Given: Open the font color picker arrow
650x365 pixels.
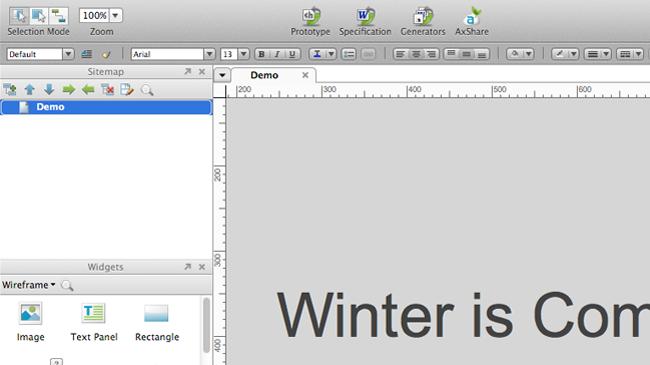Looking at the screenshot, I should 331,54.
